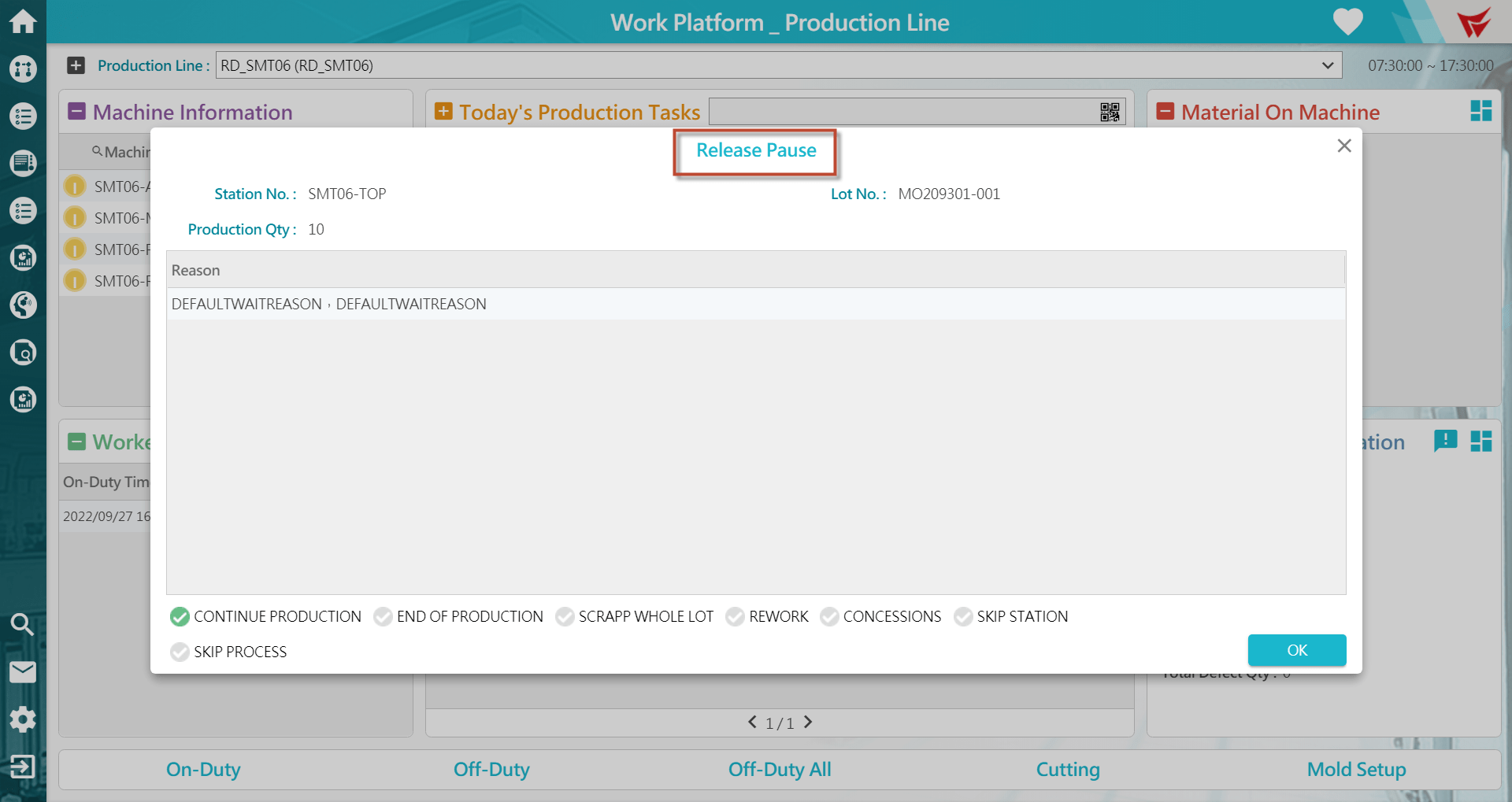The height and width of the screenshot is (802, 1512).
Task: Click the Mold Setup tab
Action: 1356,769
